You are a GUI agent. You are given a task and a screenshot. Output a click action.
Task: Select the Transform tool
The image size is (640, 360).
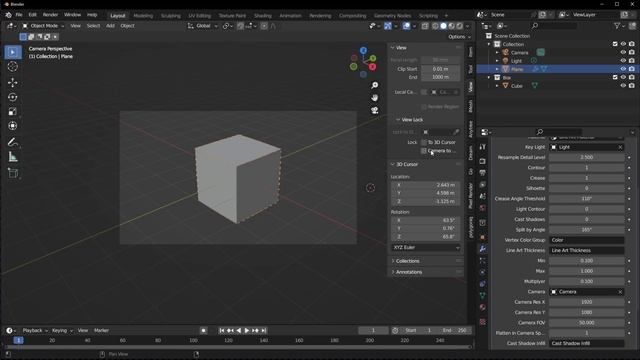[x=13, y=126]
